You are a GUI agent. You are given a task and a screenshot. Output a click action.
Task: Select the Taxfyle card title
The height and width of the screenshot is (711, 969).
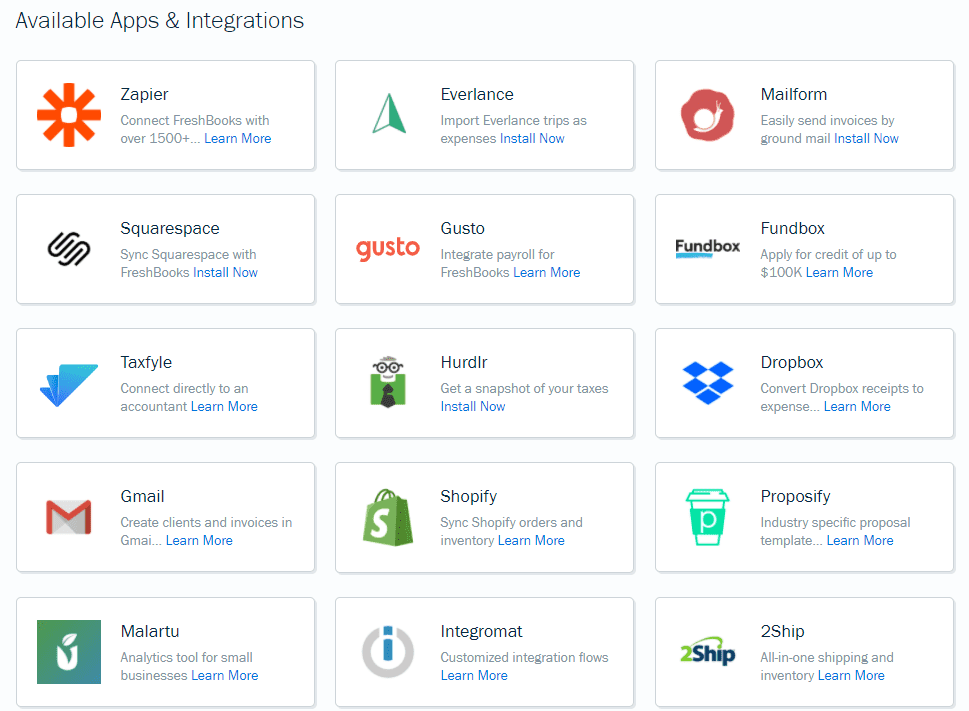coord(146,363)
